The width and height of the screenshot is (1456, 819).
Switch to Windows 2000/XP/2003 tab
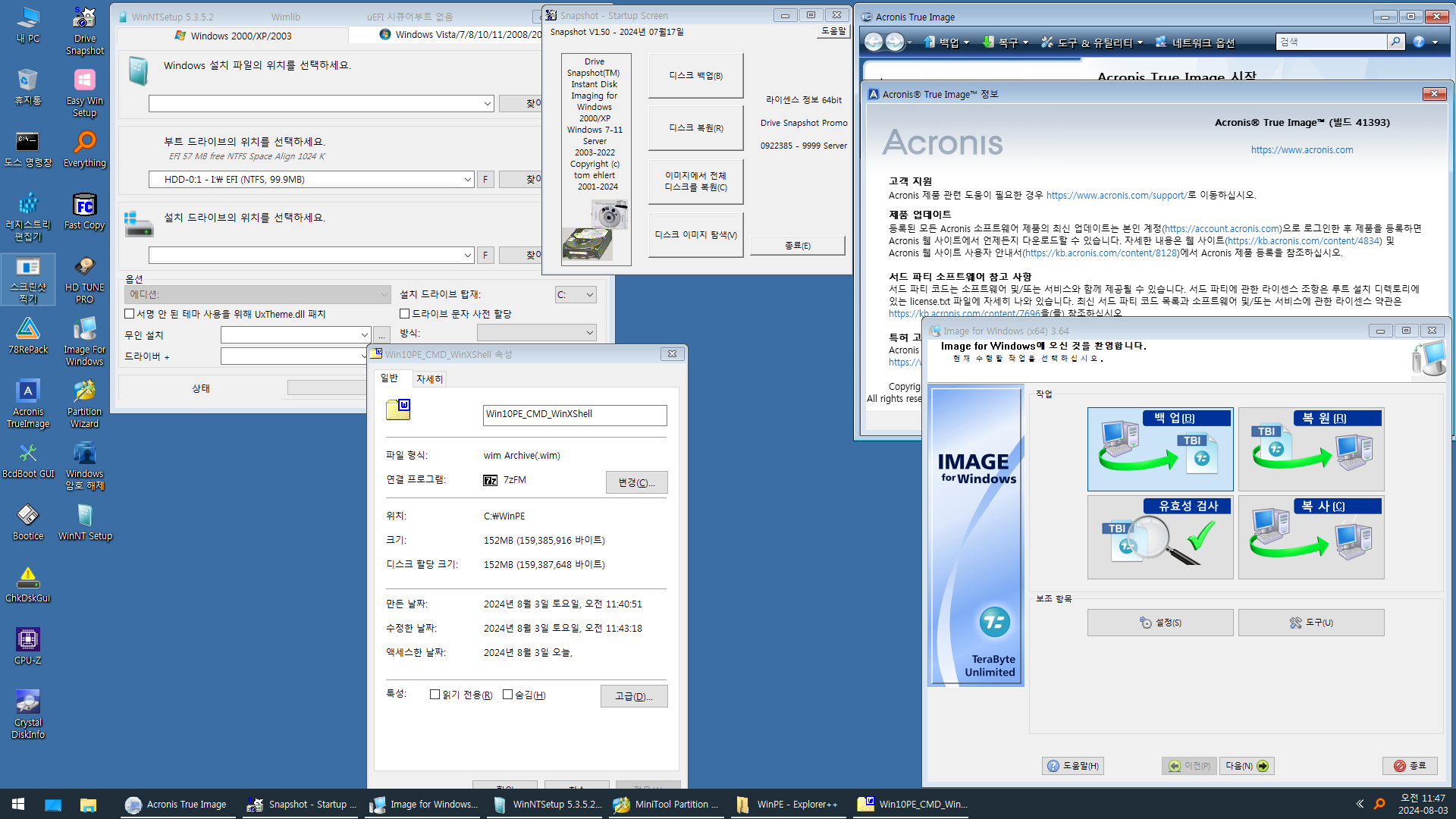point(234,36)
